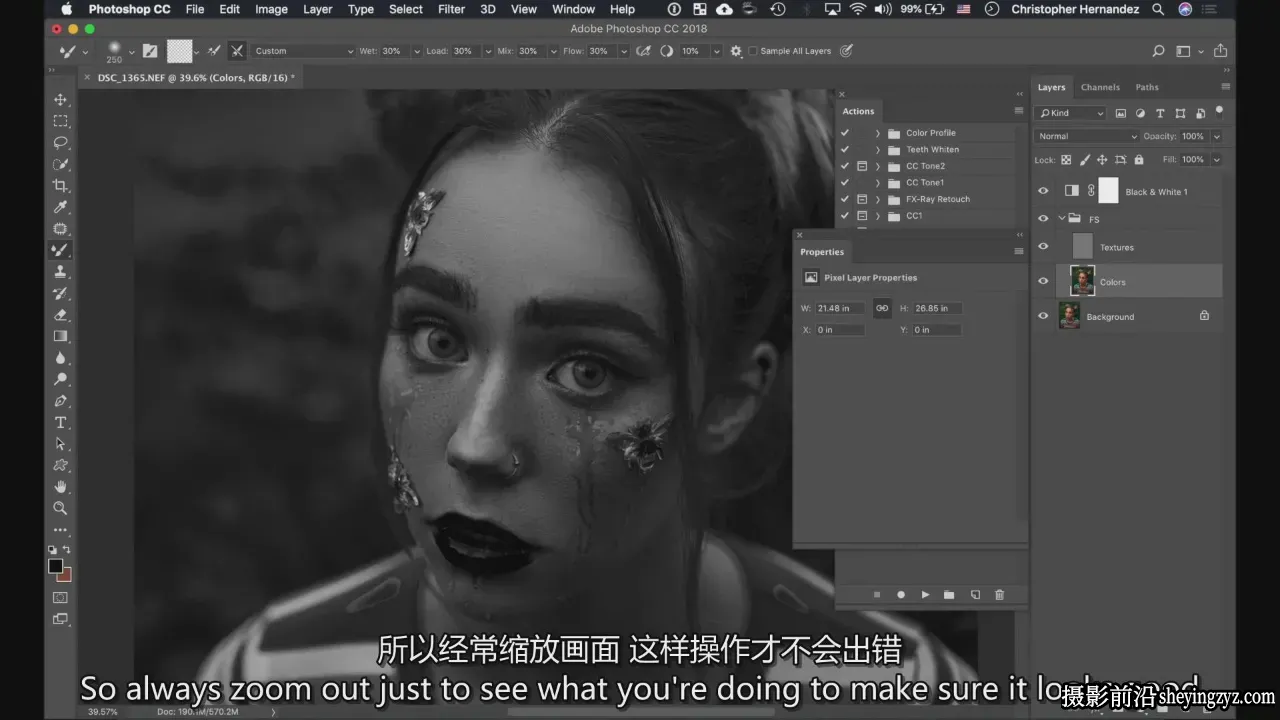The image size is (1280, 720).
Task: Collapse the FS layer group
Action: (x=1061, y=218)
